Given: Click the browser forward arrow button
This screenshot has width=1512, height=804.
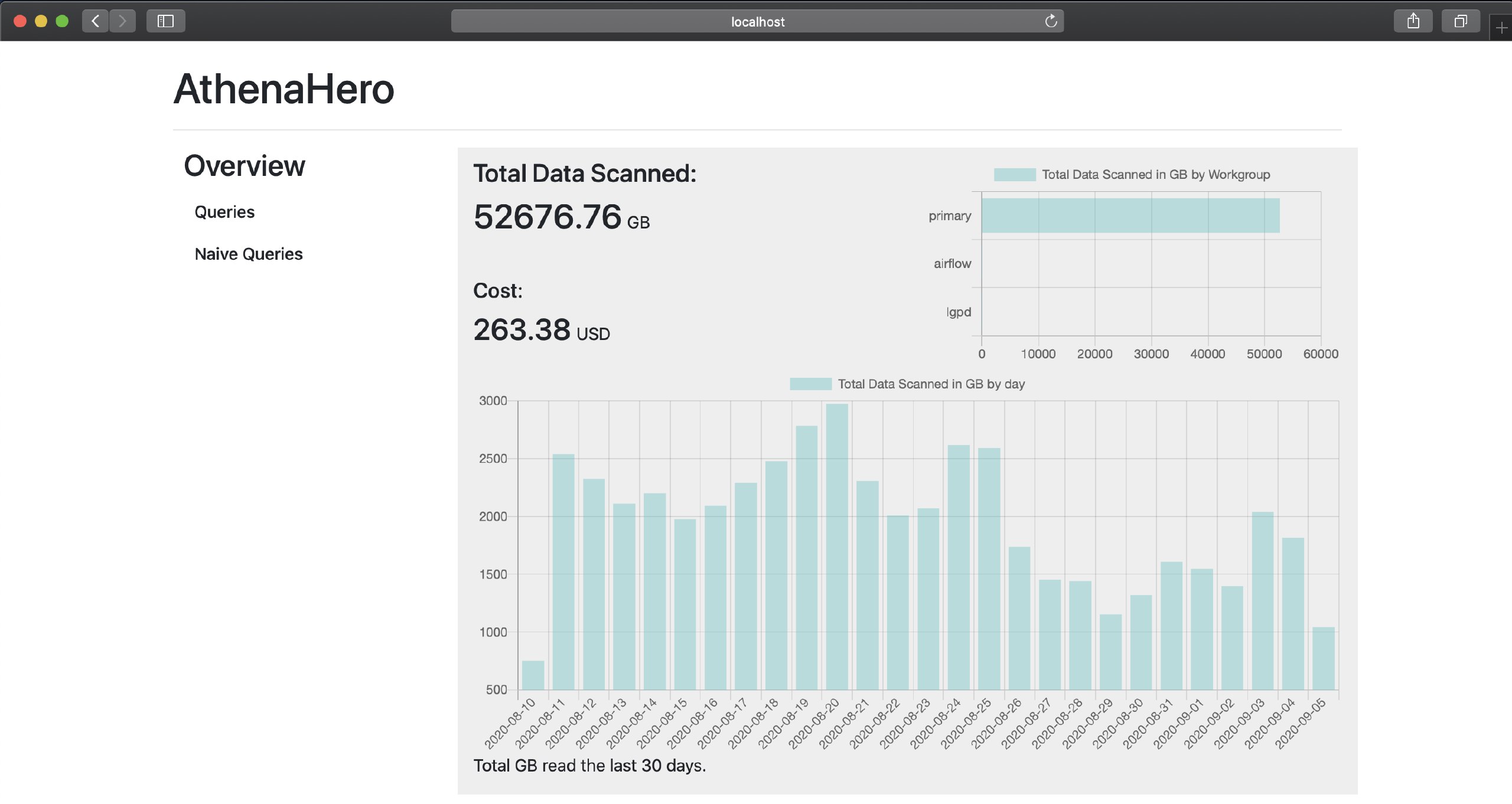Looking at the screenshot, I should click(x=122, y=21).
